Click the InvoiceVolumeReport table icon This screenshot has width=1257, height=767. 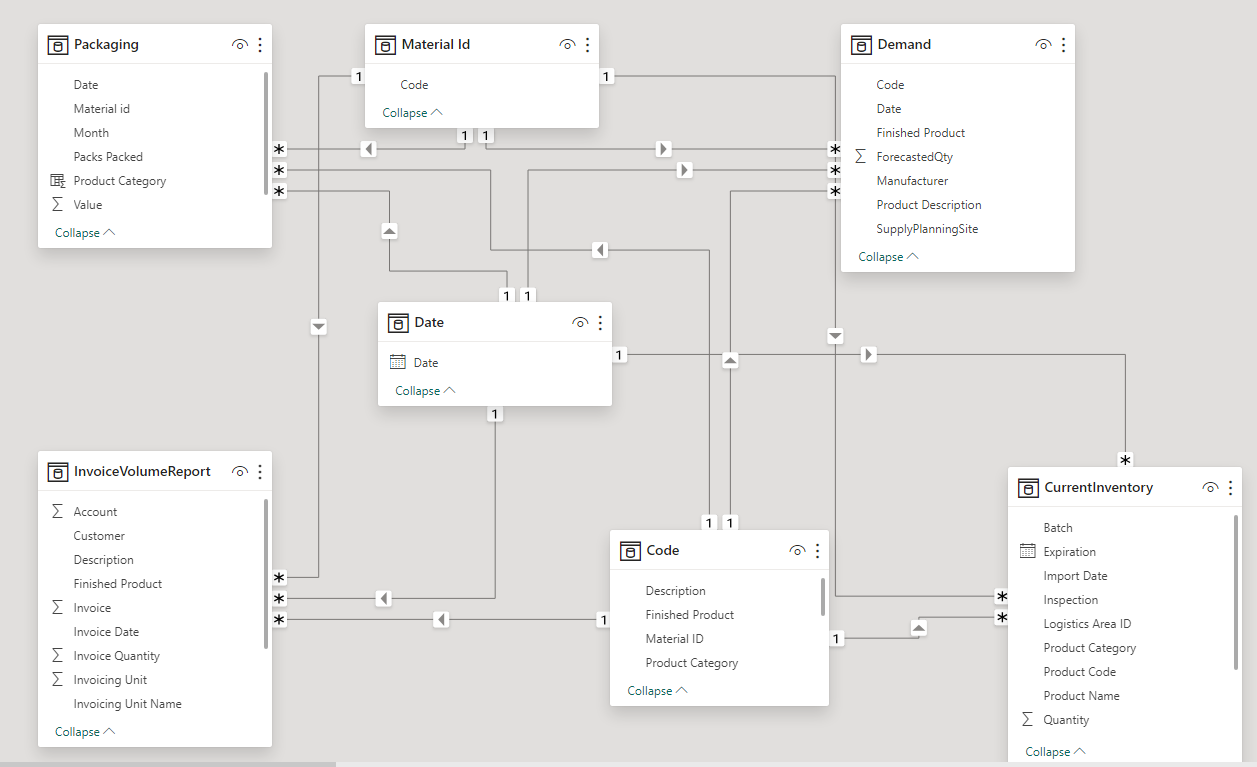58,472
